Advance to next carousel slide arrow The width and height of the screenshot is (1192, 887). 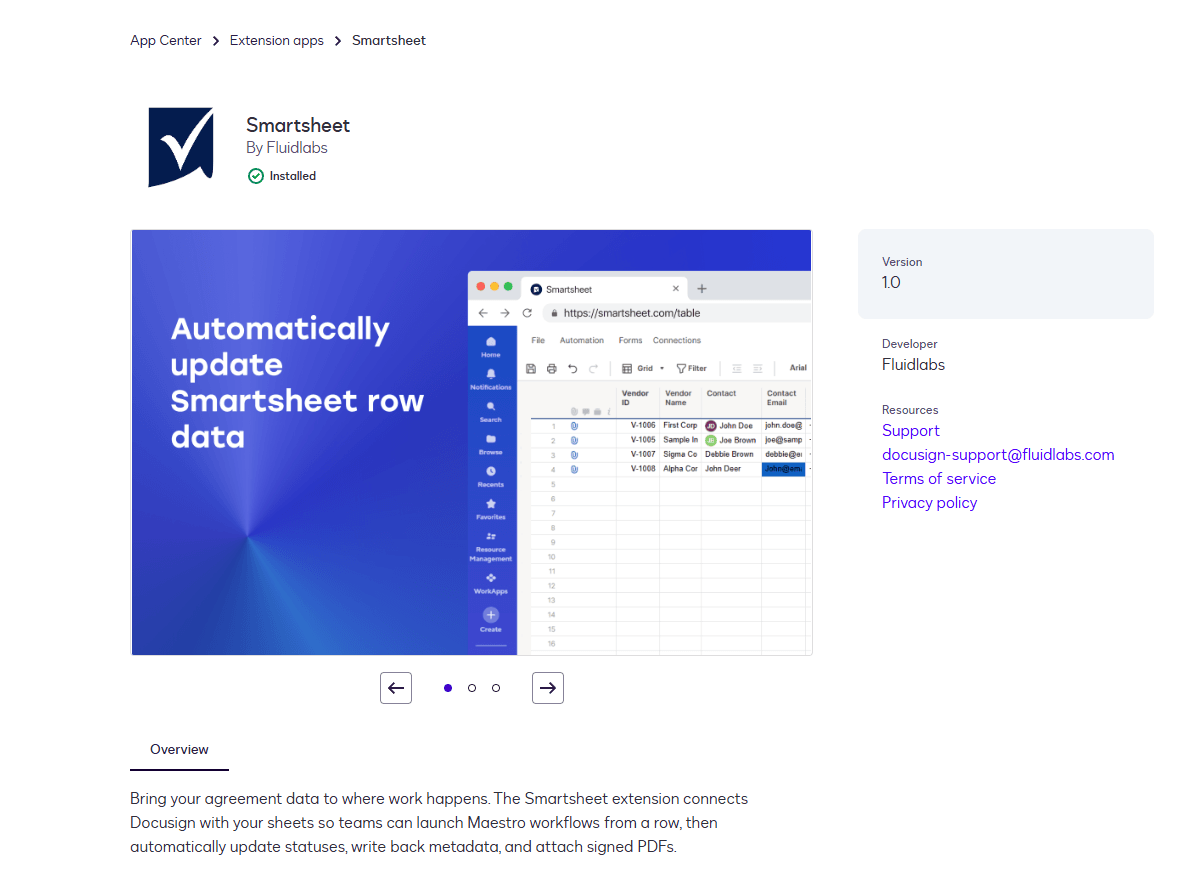tap(548, 688)
